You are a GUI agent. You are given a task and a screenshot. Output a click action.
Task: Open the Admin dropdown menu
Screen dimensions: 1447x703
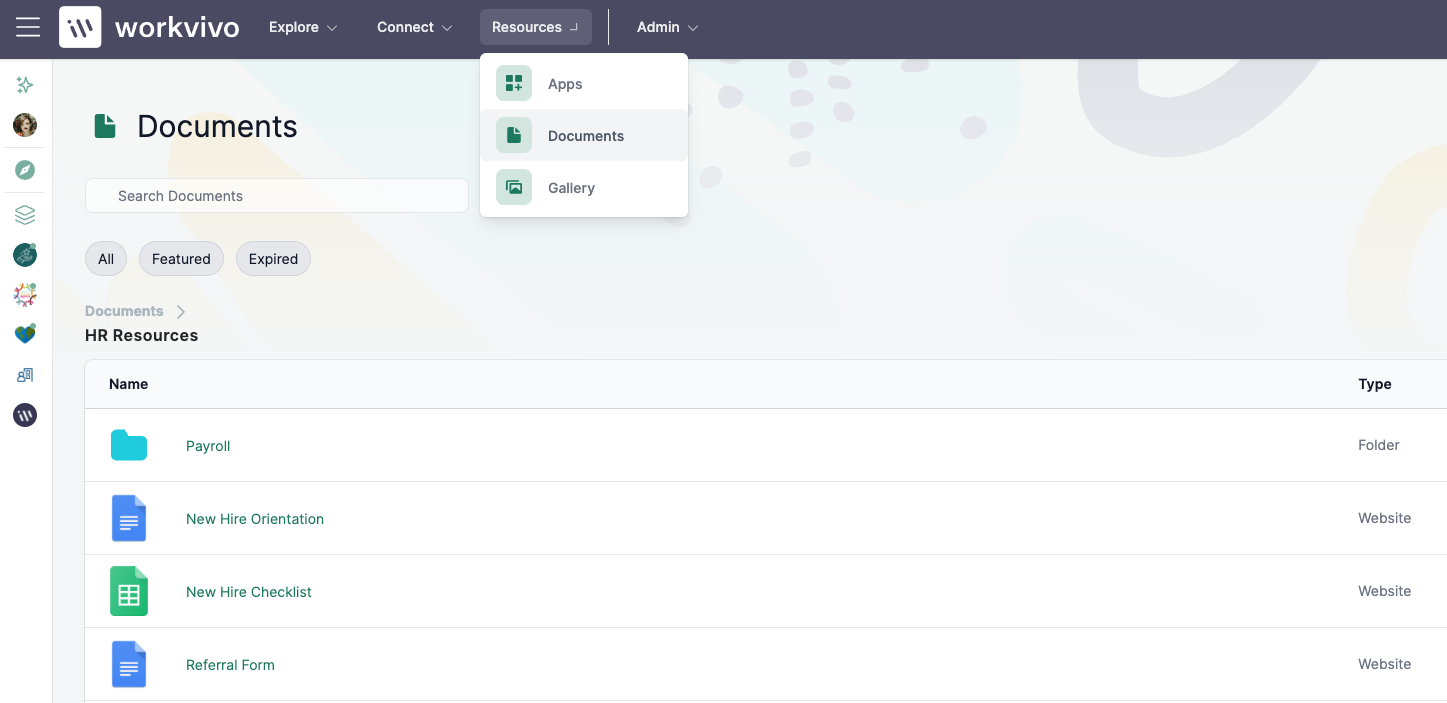point(667,27)
